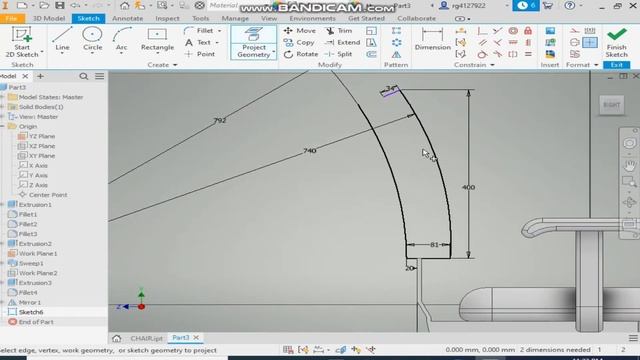Click the mirror pattern icon
640x360 pixels.
tap(396, 54)
